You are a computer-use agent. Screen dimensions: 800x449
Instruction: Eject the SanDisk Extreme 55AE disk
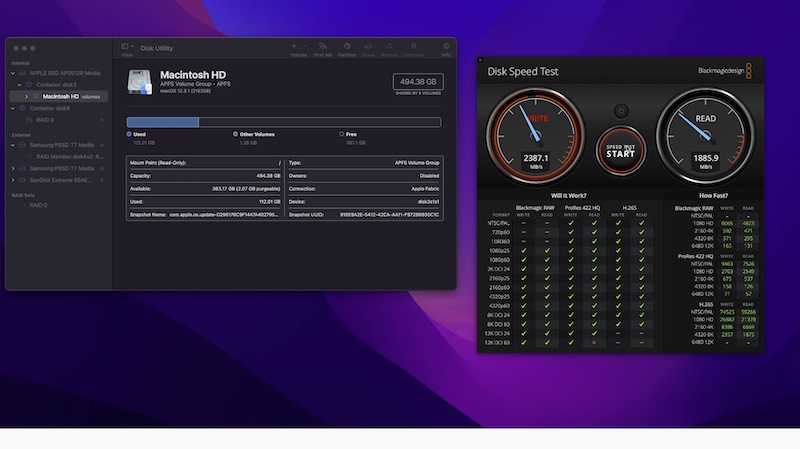coord(102,180)
